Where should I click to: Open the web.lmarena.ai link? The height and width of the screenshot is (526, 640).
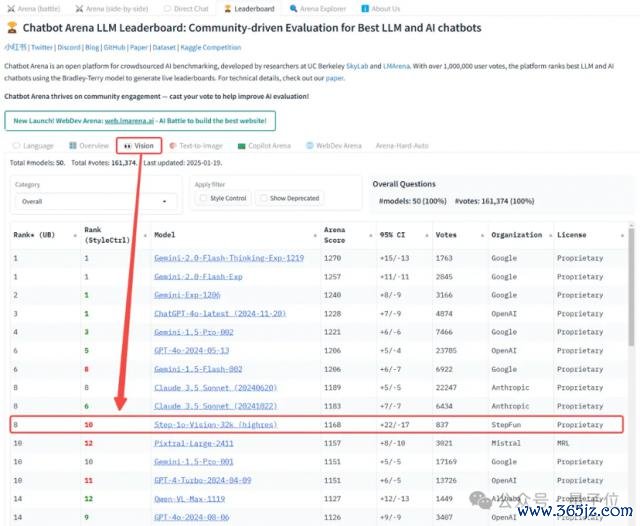click(x=129, y=121)
